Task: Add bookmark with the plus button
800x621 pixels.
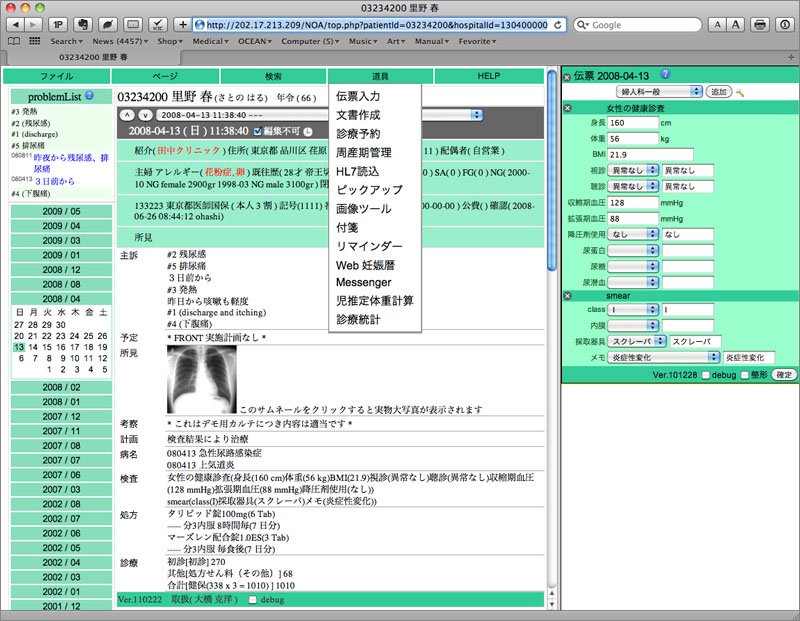Action: click(182, 24)
